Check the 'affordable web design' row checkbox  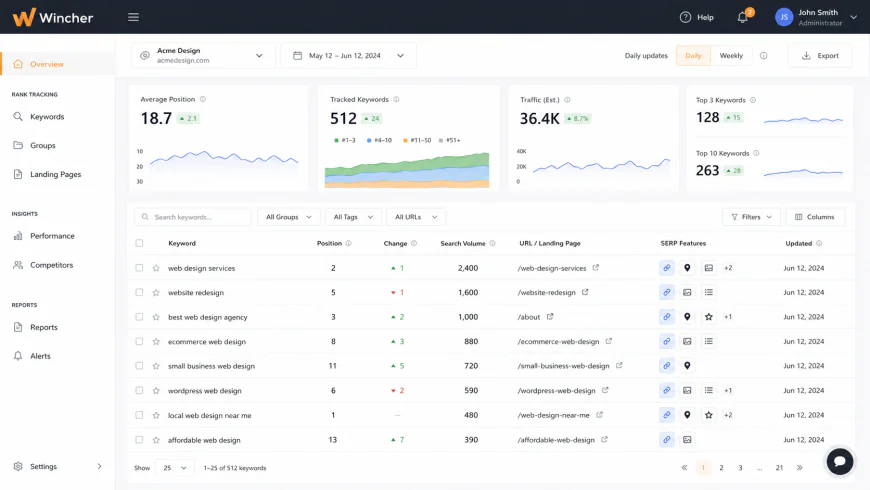coord(139,440)
